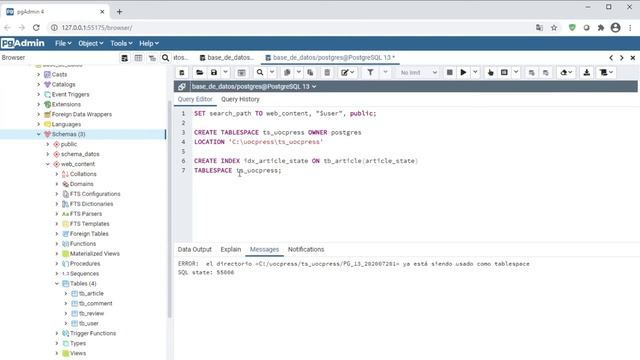The image size is (640, 360).
Task: Open the base_de_datos/postgres connection dropdown
Action: pos(253,87)
